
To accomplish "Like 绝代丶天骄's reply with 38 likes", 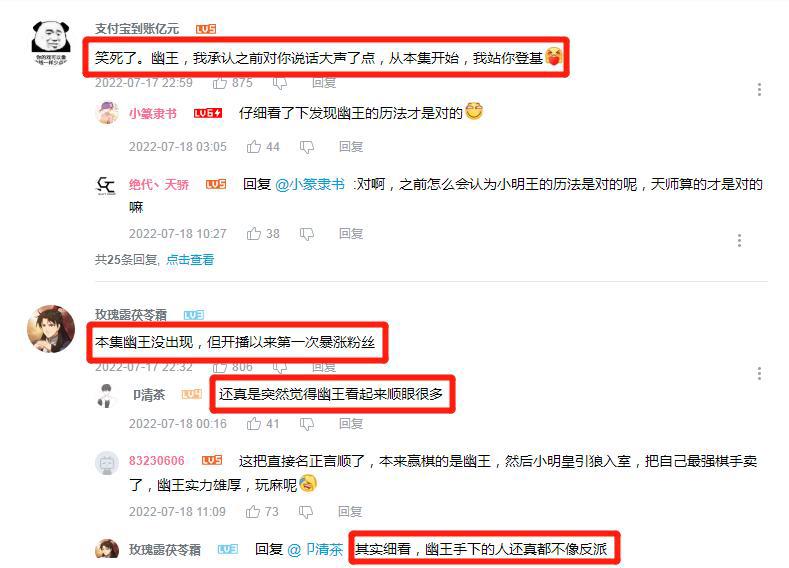I will tap(254, 233).
